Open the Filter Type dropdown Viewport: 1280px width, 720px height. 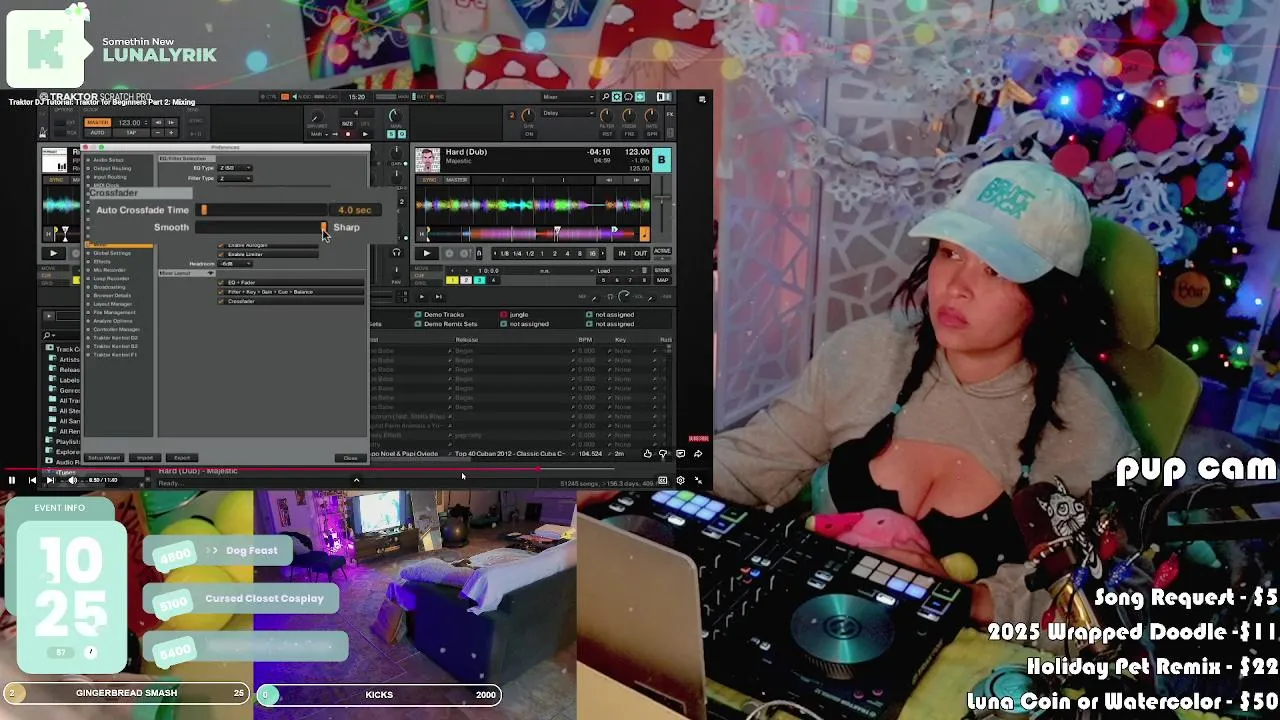pos(236,178)
